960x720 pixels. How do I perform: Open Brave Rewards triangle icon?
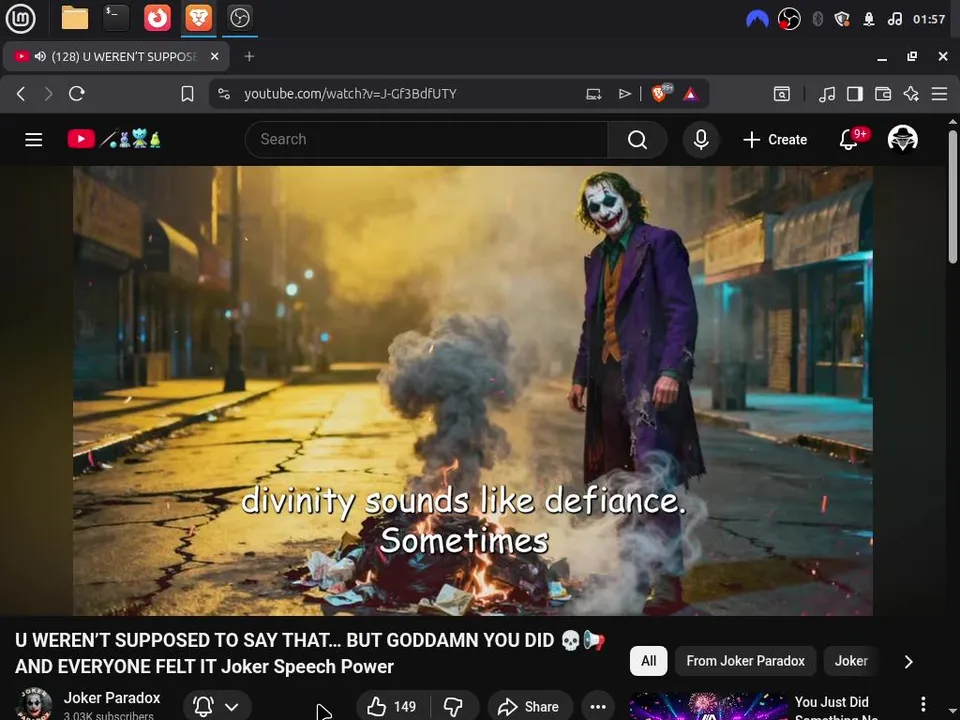click(691, 94)
